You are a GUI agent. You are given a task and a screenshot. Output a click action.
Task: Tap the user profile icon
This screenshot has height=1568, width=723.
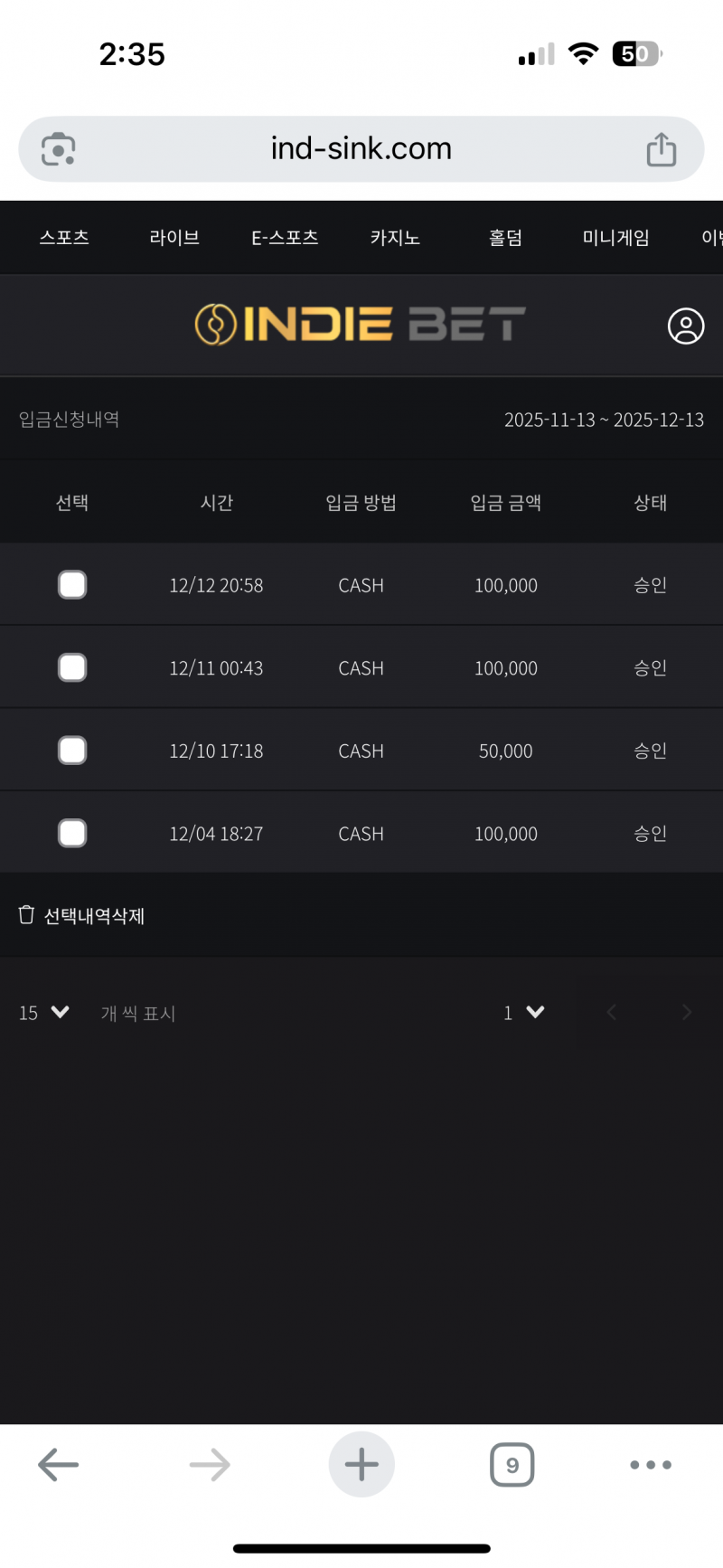click(686, 326)
